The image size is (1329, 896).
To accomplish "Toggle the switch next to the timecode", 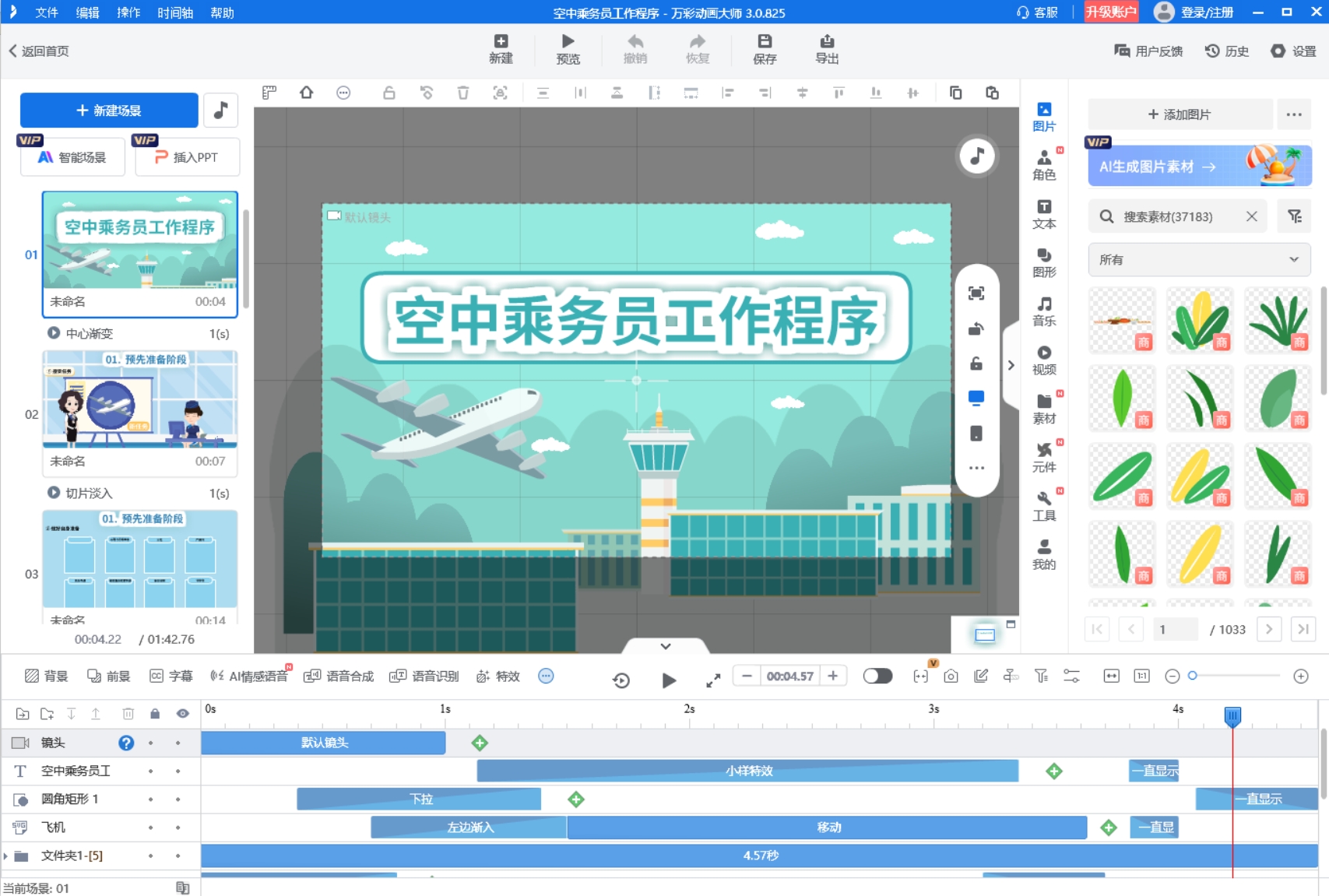I will [x=877, y=676].
